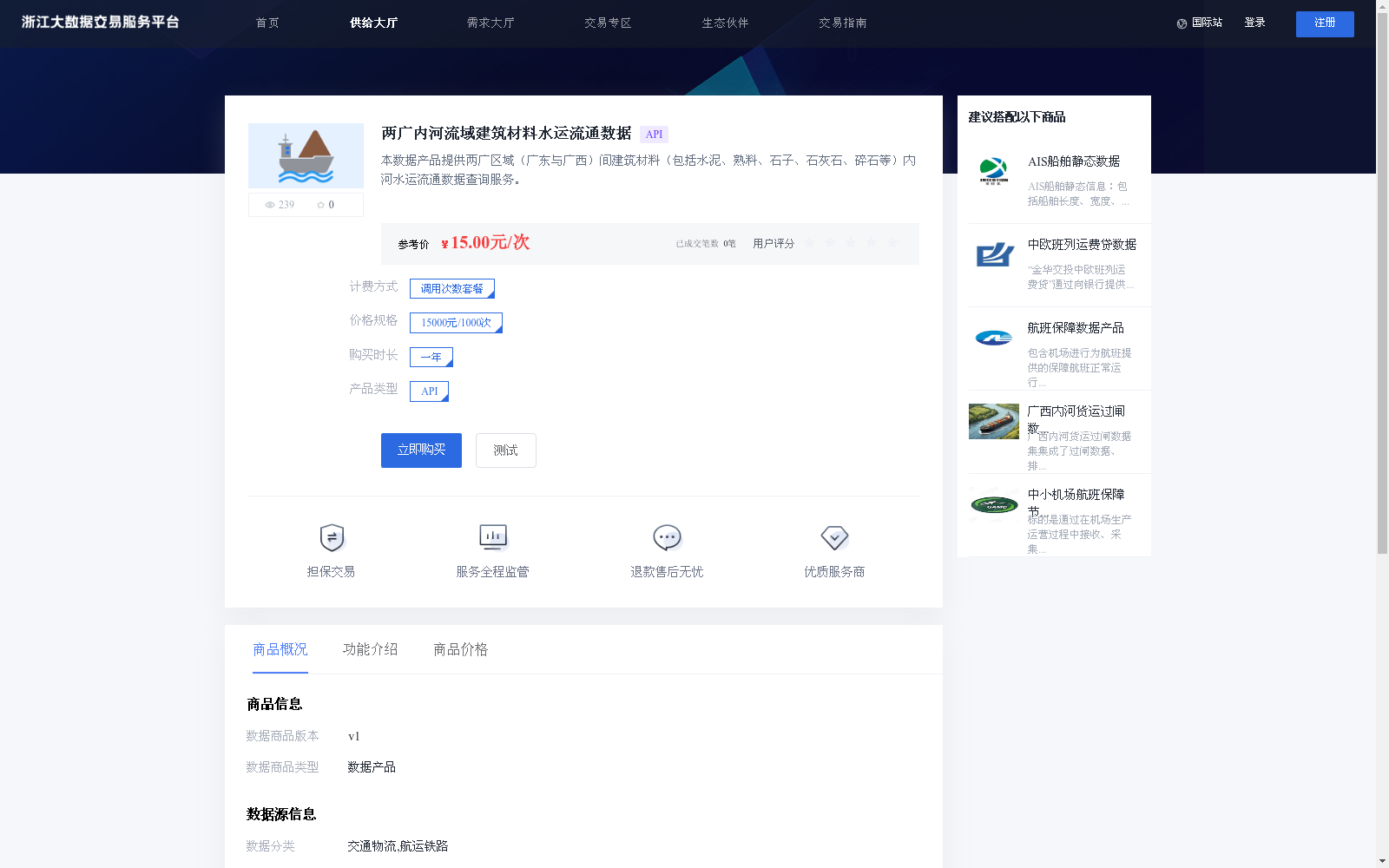Switch to 功能介绍 tab

(x=371, y=649)
